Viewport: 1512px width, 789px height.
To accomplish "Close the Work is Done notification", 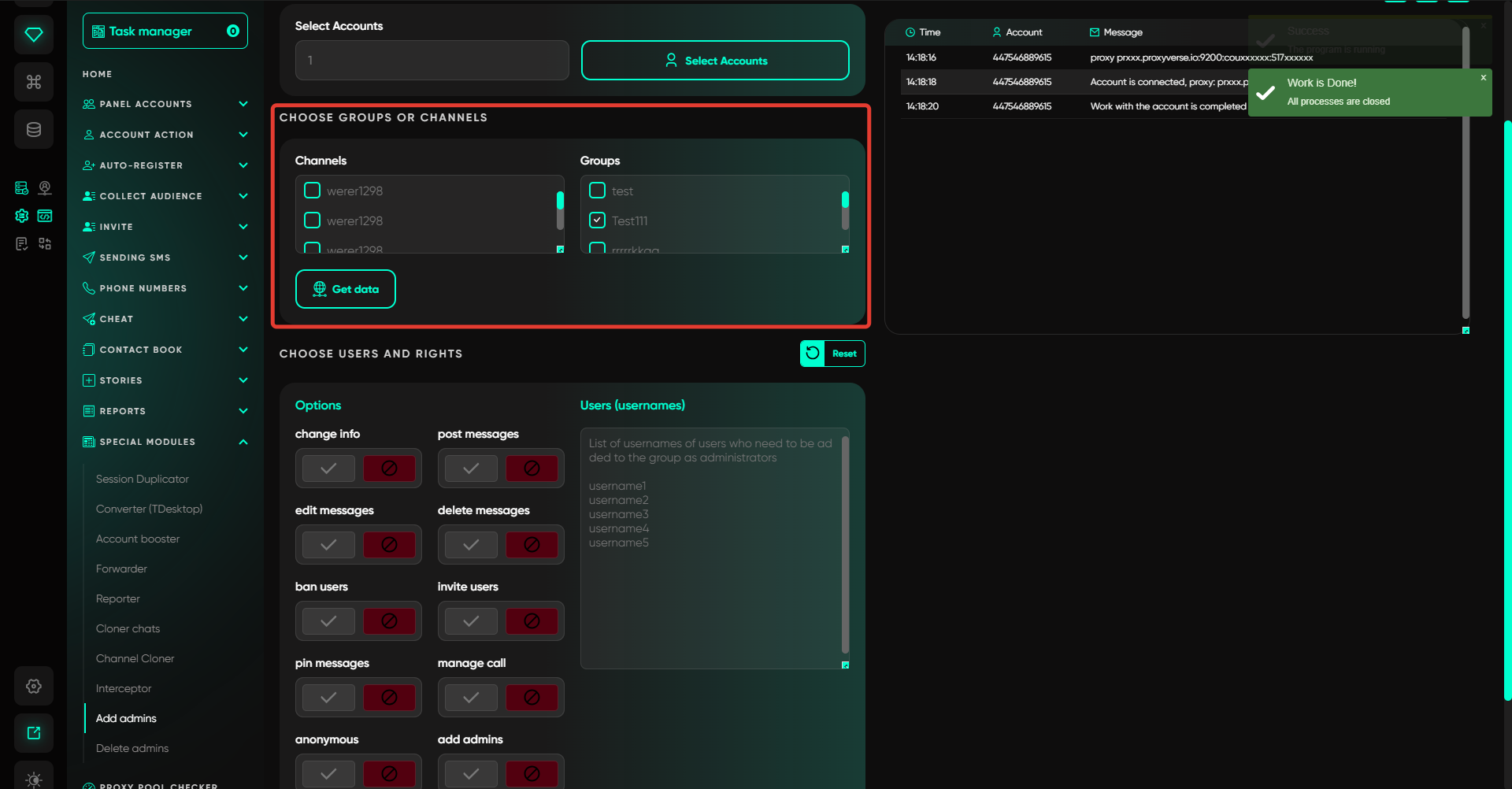I will tap(1483, 78).
